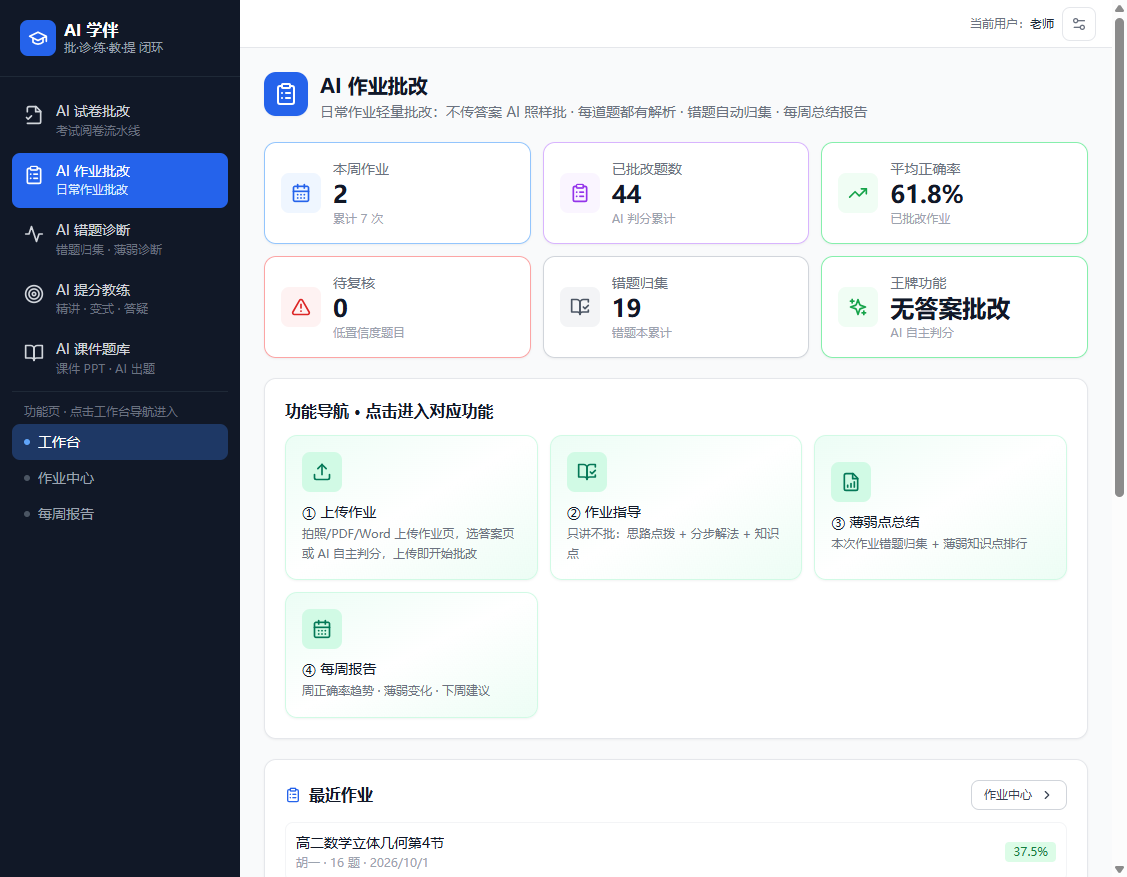Click the 错题归集 stat card showing 19
This screenshot has width=1127, height=877.
(676, 307)
